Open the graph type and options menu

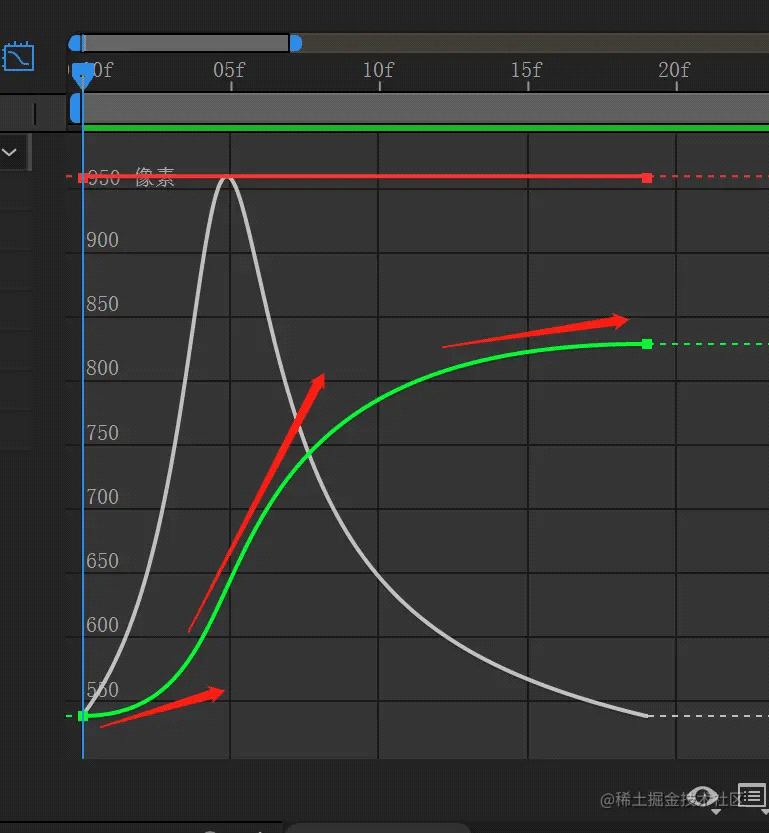(752, 796)
